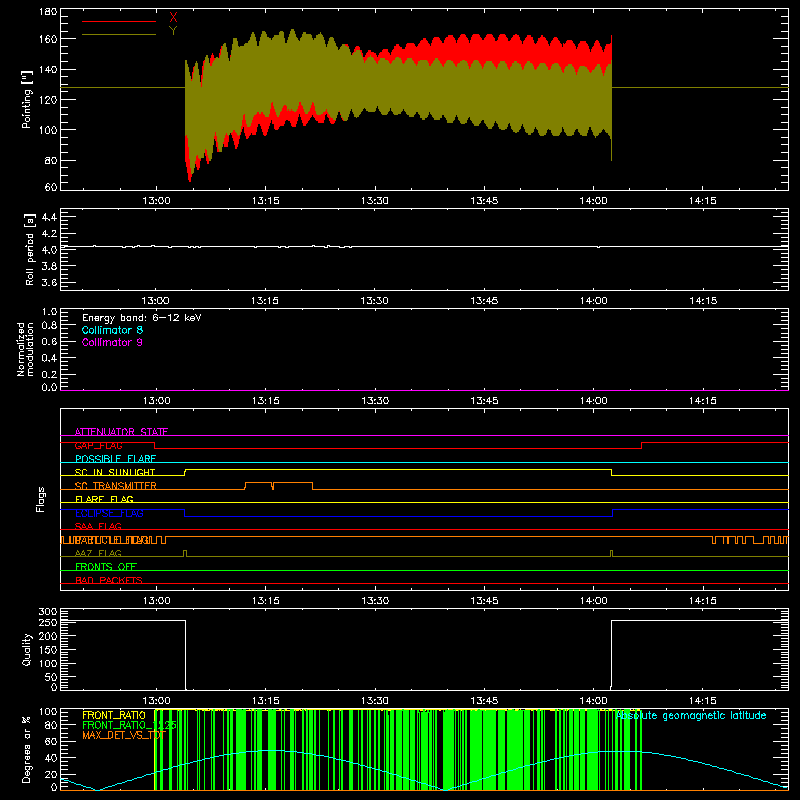
Task: Click the red X legend line
Action: coord(118,21)
